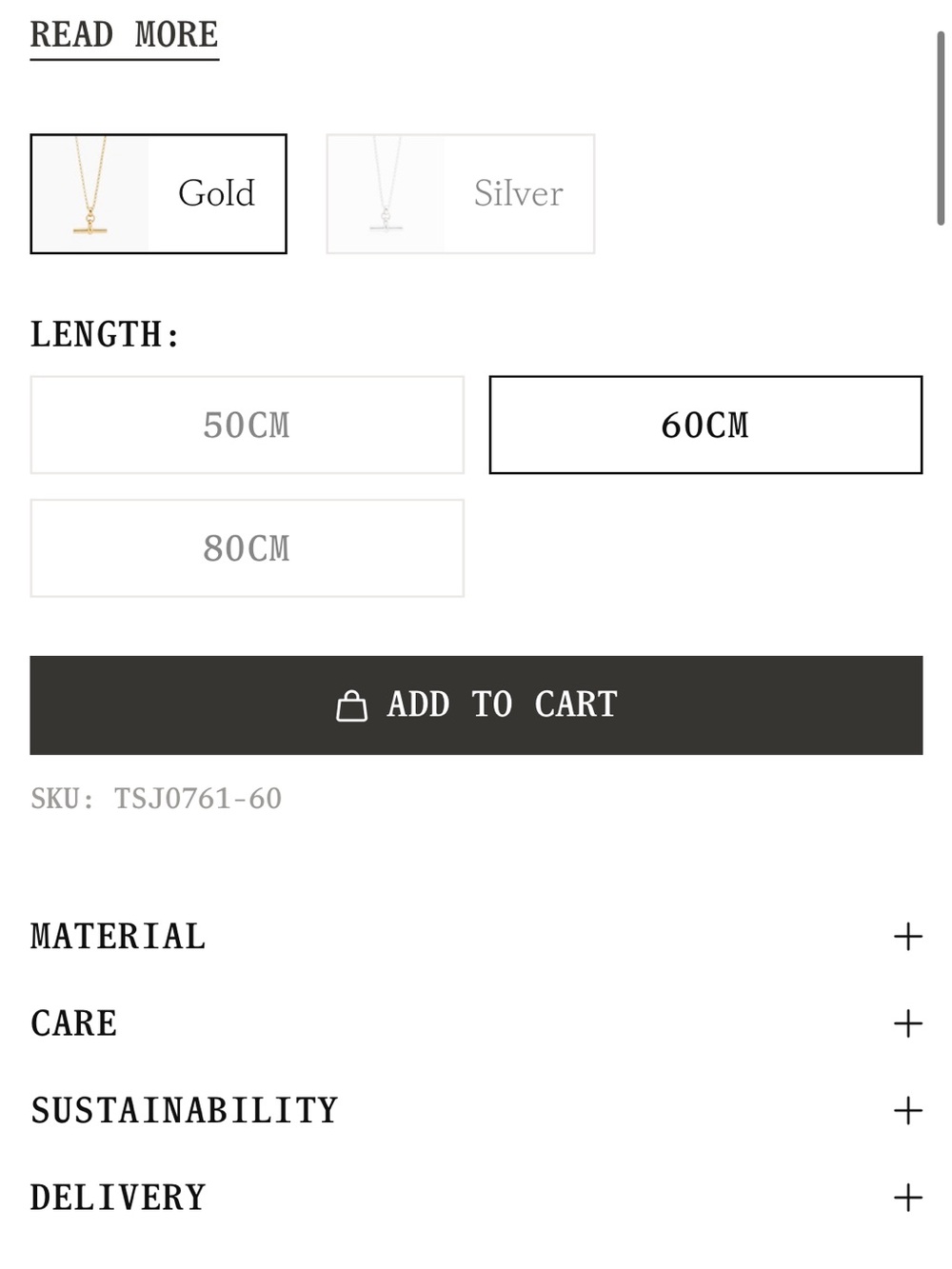Open the DELIVERY accordion heading
Viewport: 952px width, 1269px height.
point(476,1198)
